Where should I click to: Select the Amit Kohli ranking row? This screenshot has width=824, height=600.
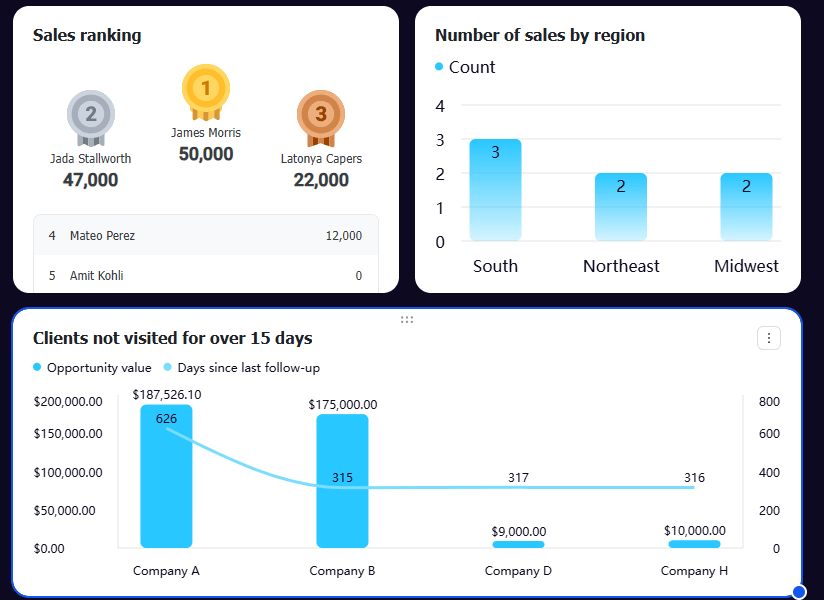[206, 275]
